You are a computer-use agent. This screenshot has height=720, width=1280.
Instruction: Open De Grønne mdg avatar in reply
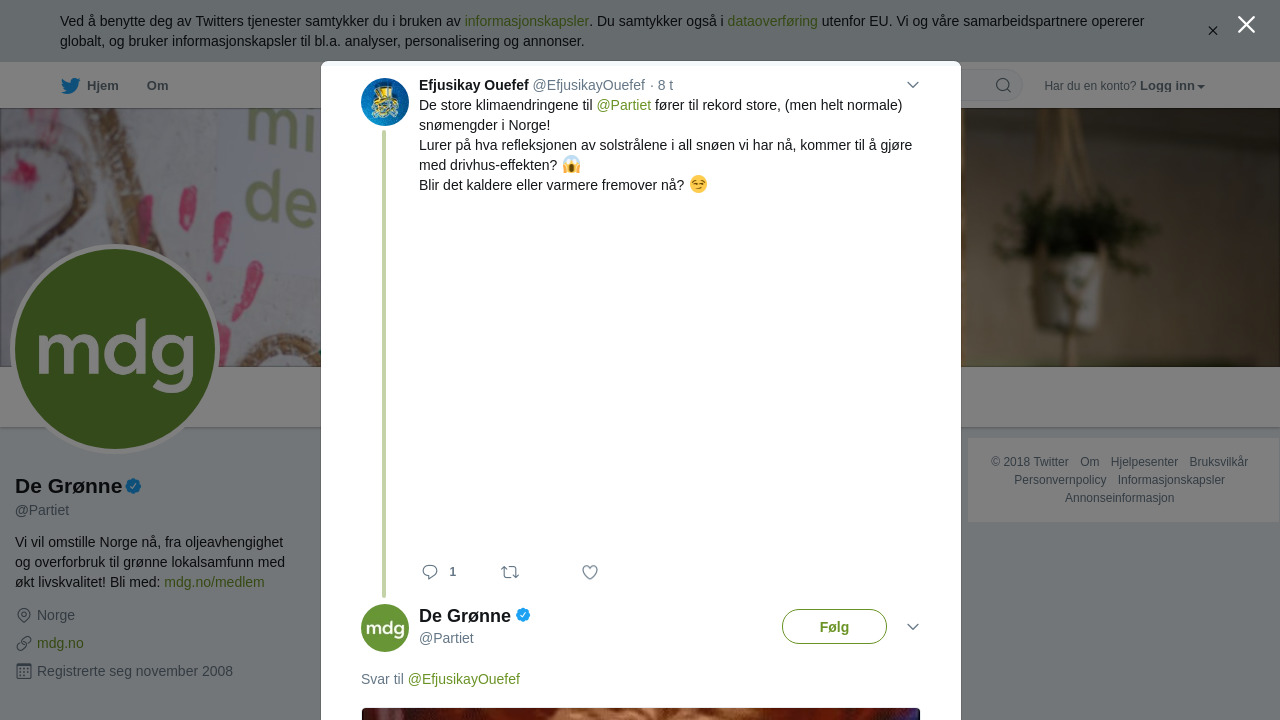point(385,628)
